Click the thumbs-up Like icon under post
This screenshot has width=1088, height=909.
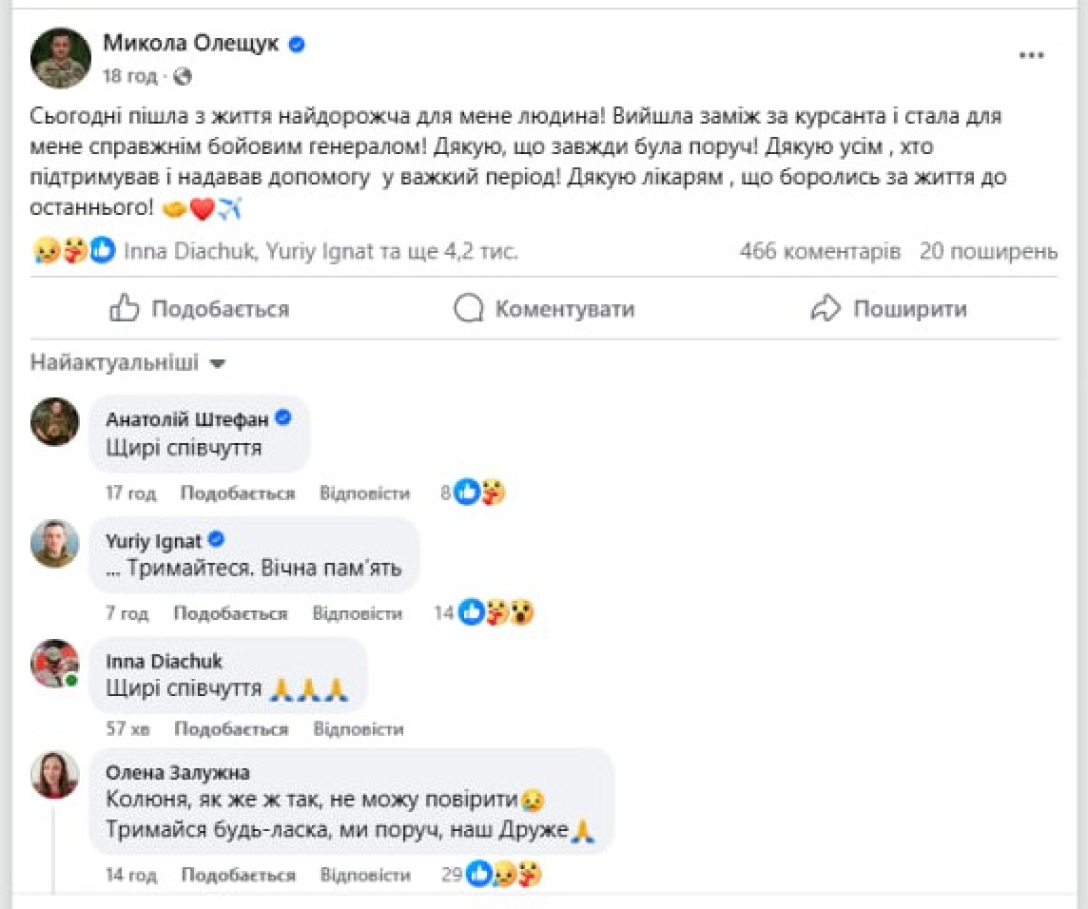click(124, 309)
